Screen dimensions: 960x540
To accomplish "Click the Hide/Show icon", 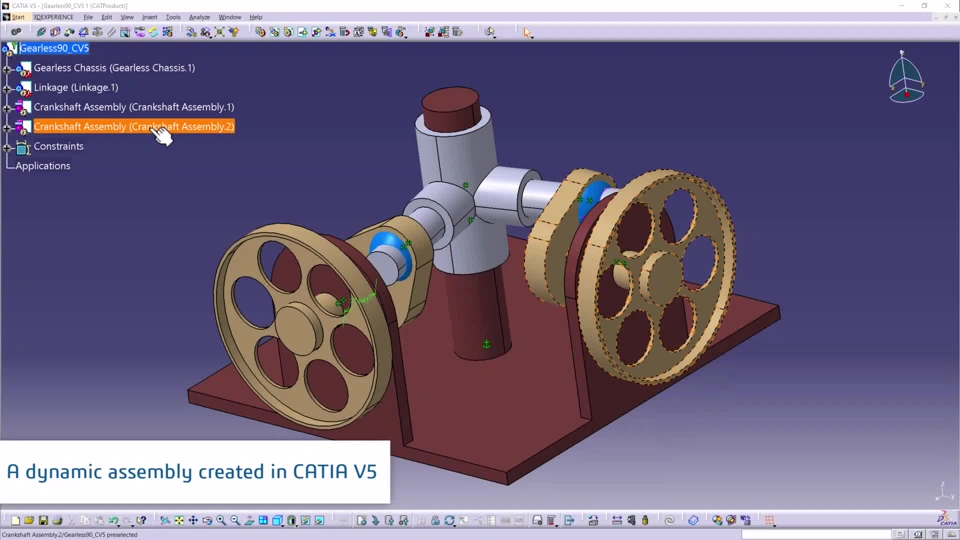I will [x=306, y=520].
